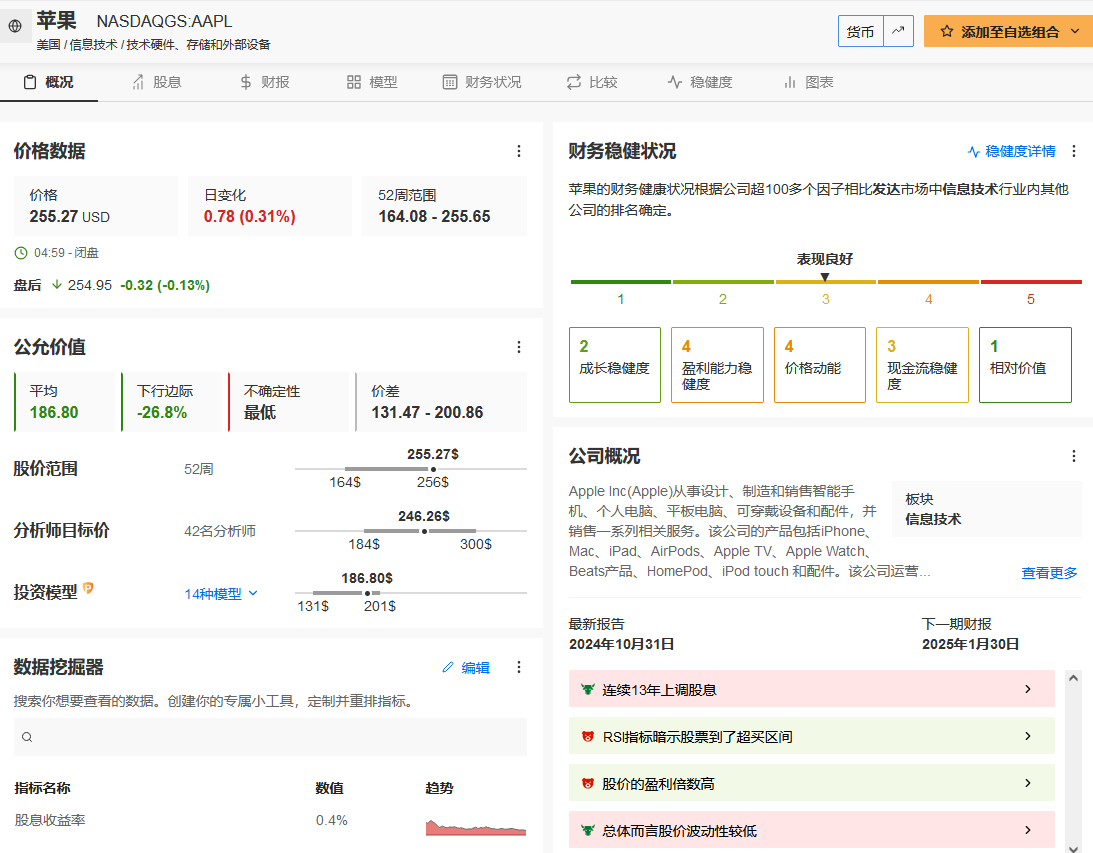Click the 货币 button
The width and height of the screenshot is (1093, 853).
tap(860, 31)
